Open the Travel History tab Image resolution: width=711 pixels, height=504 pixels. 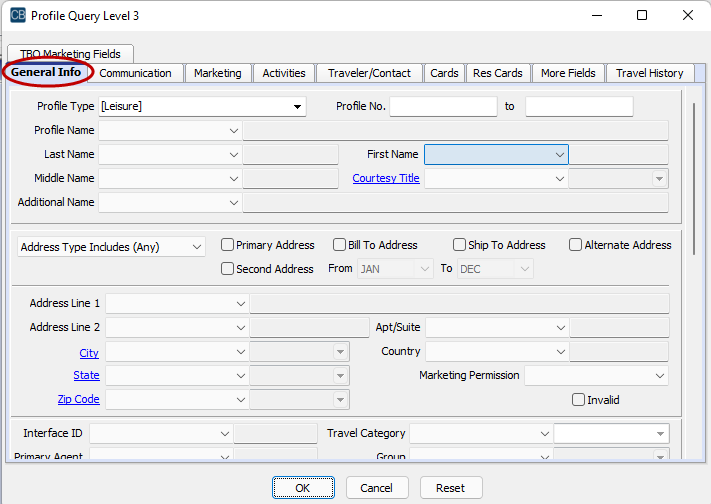pyautogui.click(x=649, y=73)
